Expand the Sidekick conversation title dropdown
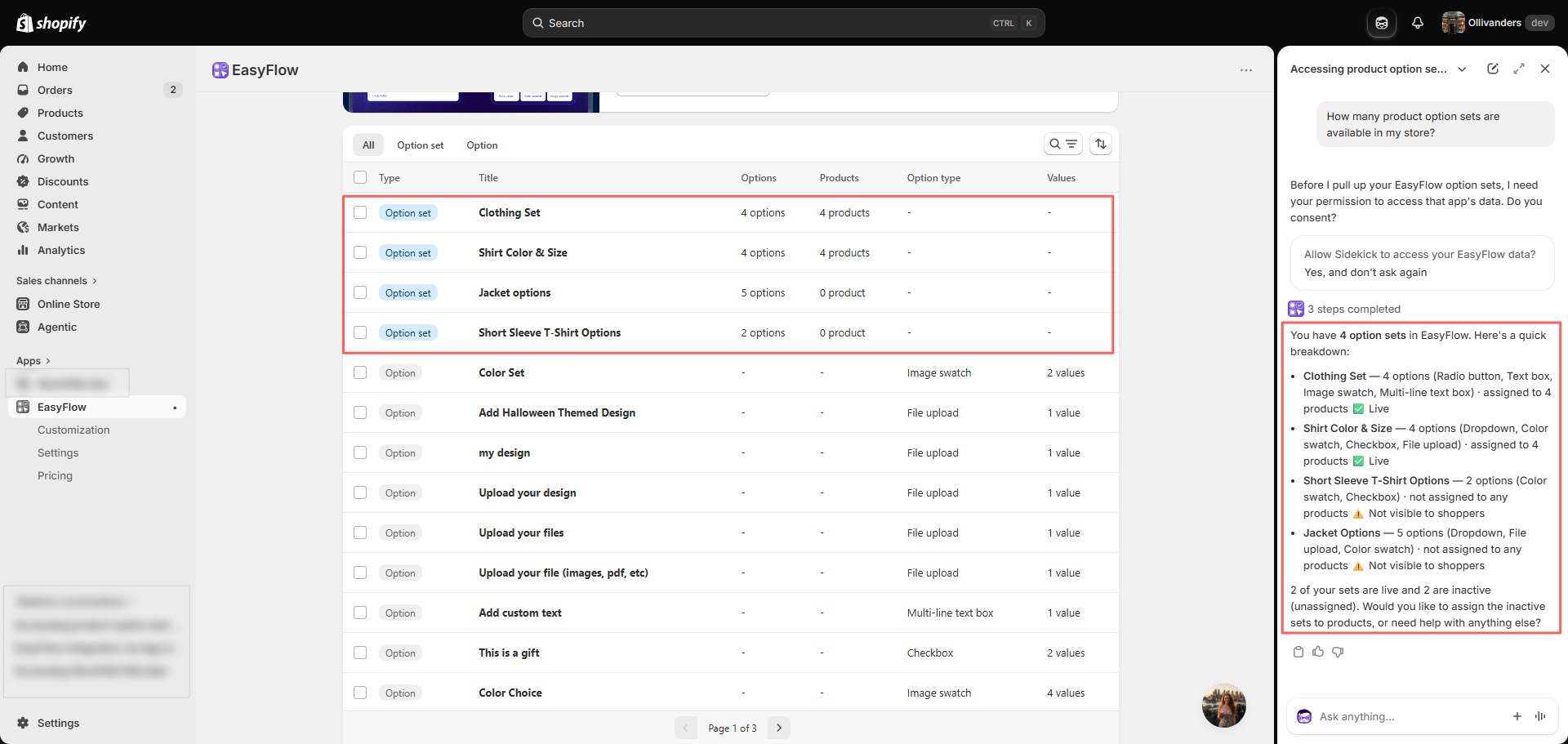The width and height of the screenshot is (1568, 744). pyautogui.click(x=1462, y=69)
